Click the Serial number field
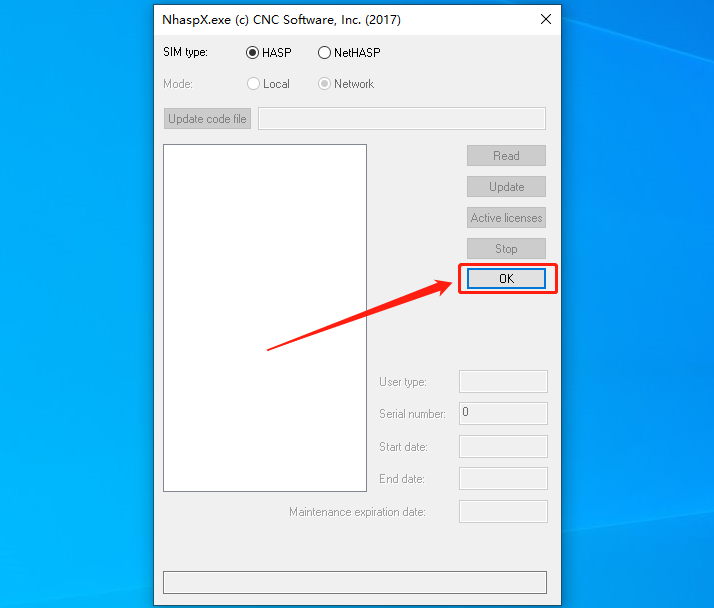 tap(503, 414)
